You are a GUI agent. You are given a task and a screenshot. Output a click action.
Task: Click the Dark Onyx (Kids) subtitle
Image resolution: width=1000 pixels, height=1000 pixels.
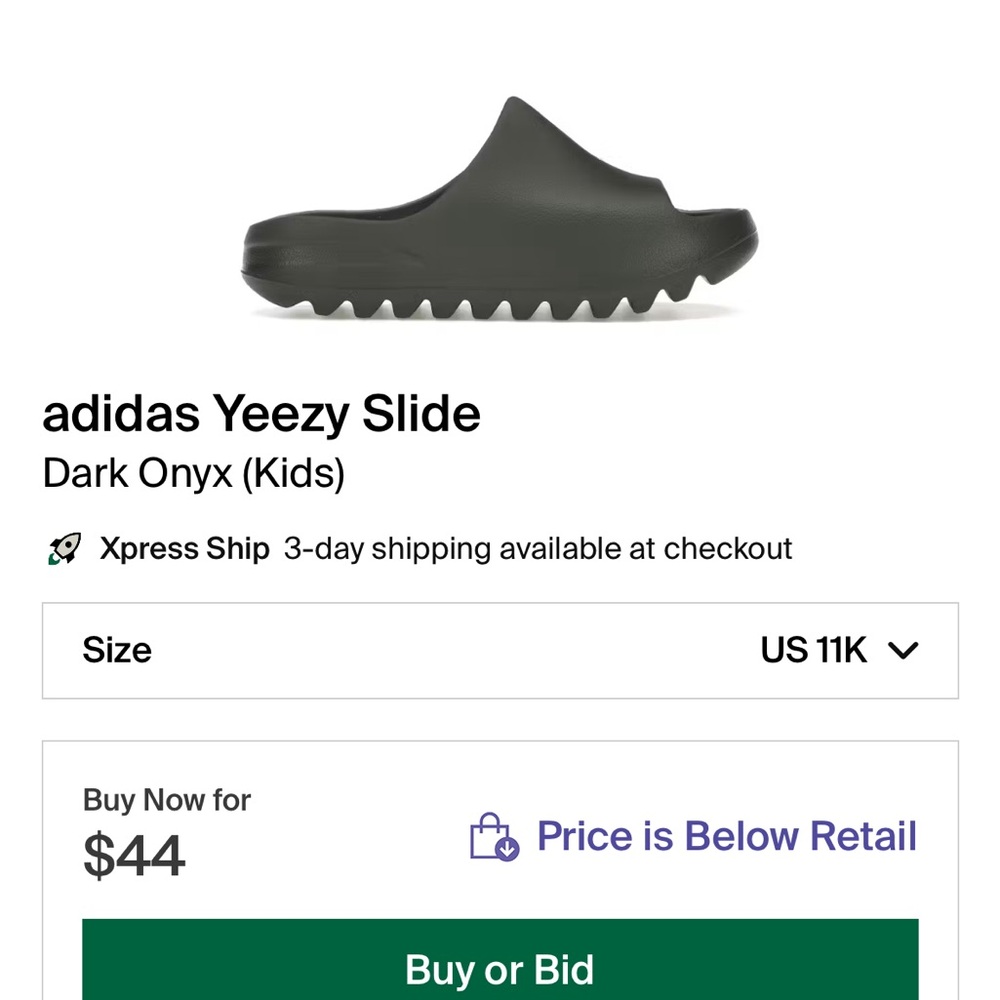click(193, 473)
